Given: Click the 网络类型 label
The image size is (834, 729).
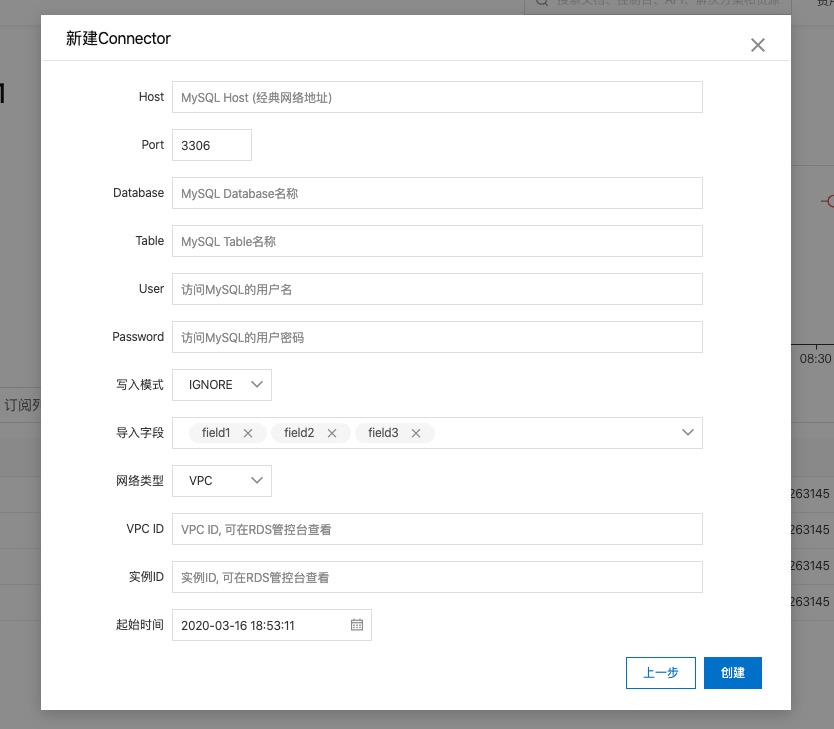Looking at the screenshot, I should click(x=140, y=481).
